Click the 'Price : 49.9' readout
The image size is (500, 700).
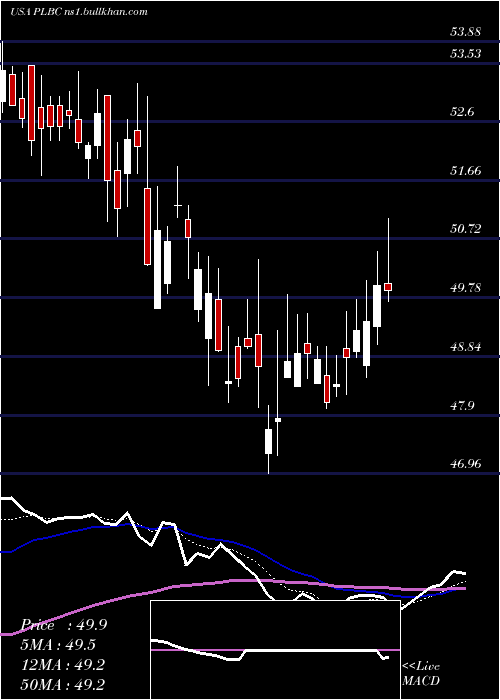pos(63,625)
